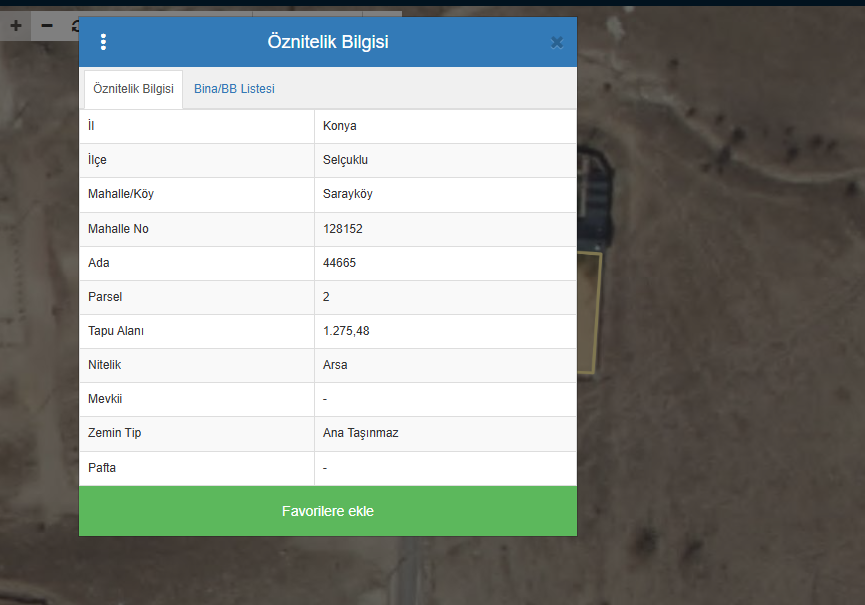
Task: Click the Konya province value
Action: pos(340,126)
